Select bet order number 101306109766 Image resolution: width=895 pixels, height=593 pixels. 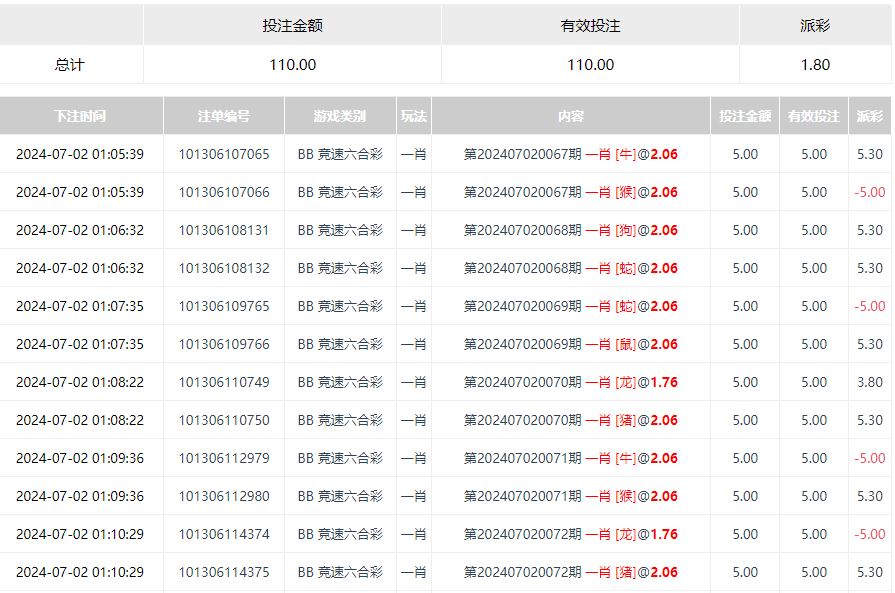pos(224,344)
